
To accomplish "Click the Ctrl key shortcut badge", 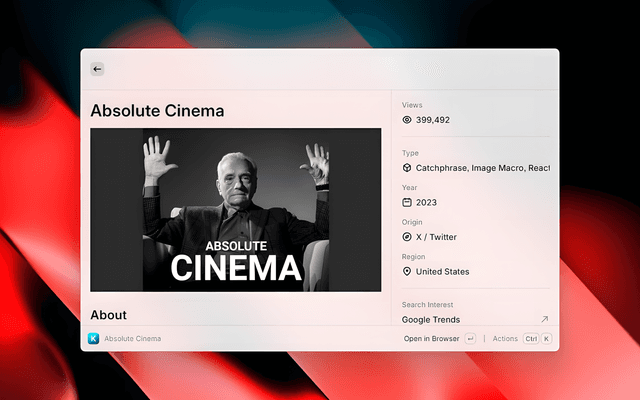I will pos(530,339).
